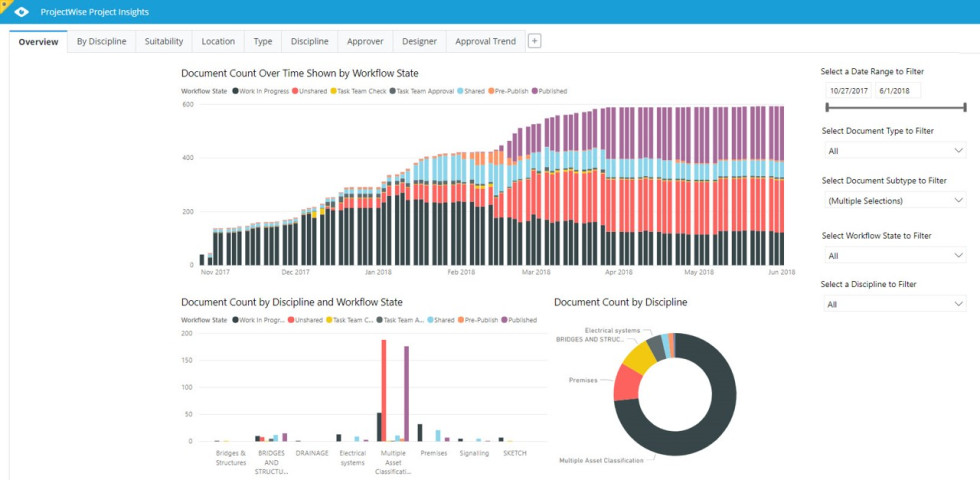980x480 pixels.
Task: Click the end date field 6/1/2018
Action: (896, 90)
